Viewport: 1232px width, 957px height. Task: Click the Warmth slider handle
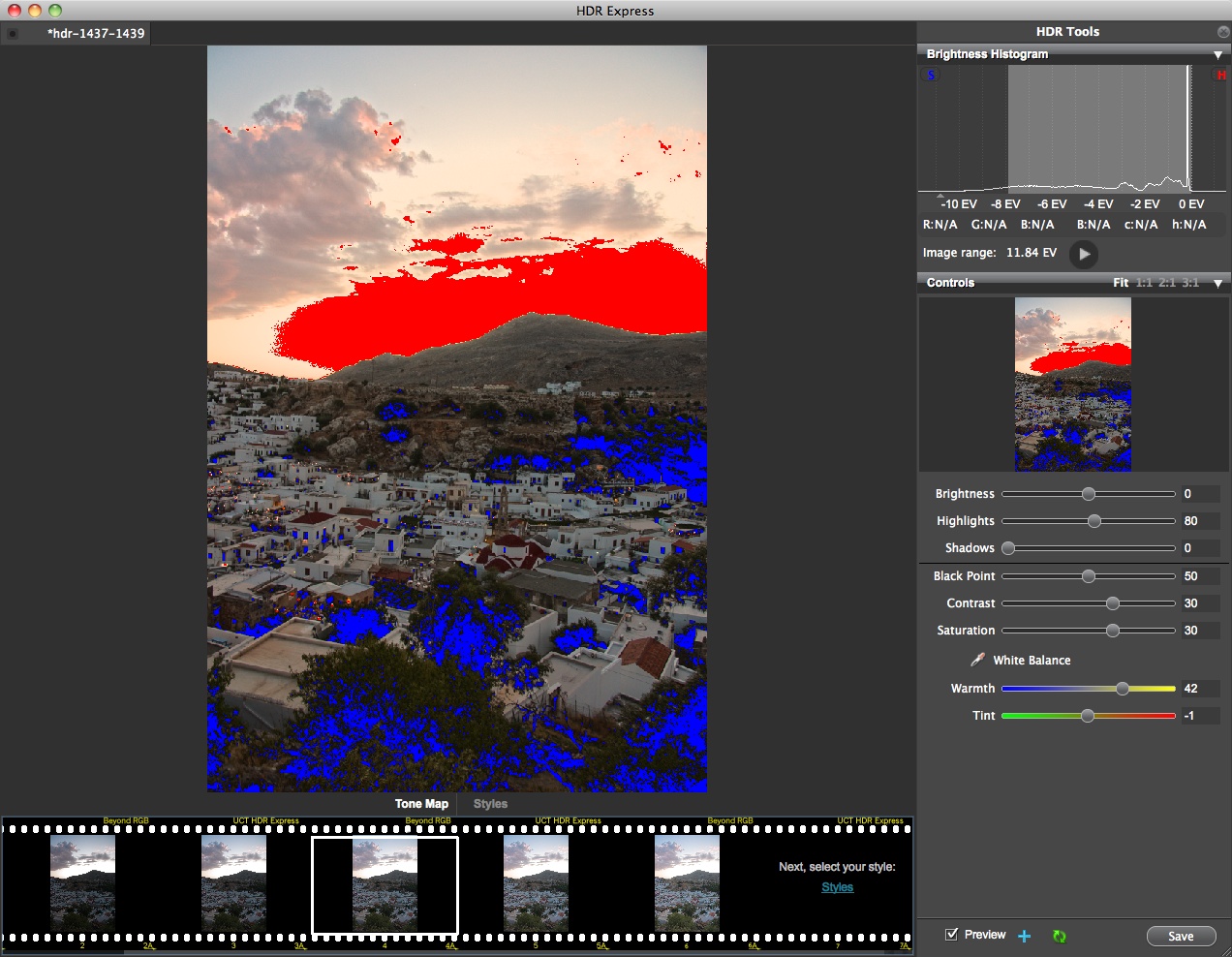(x=1122, y=689)
